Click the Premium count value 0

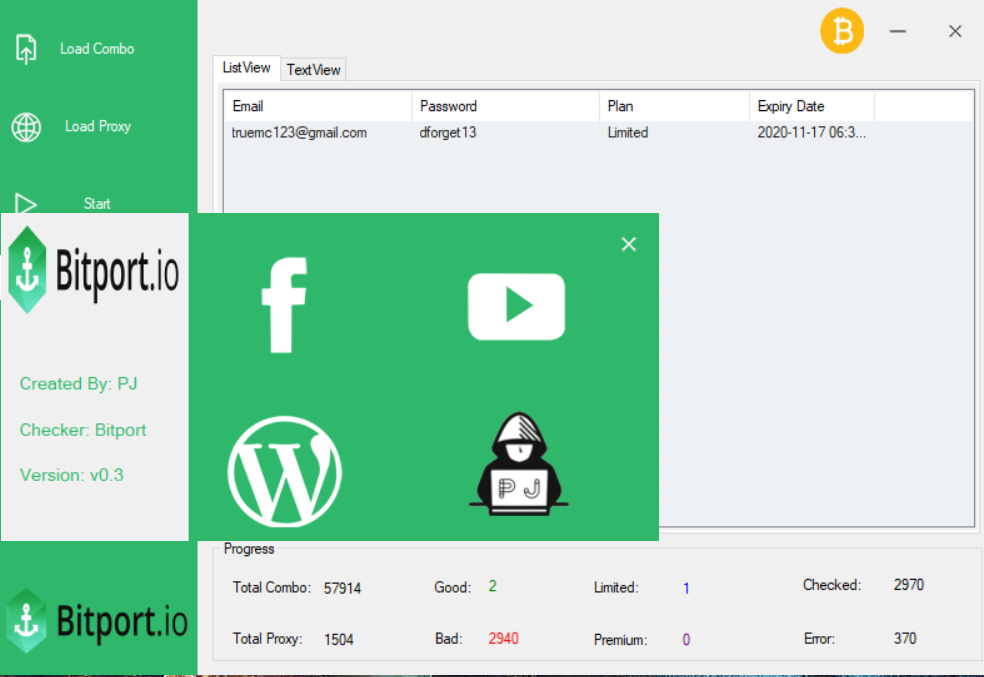tap(686, 640)
